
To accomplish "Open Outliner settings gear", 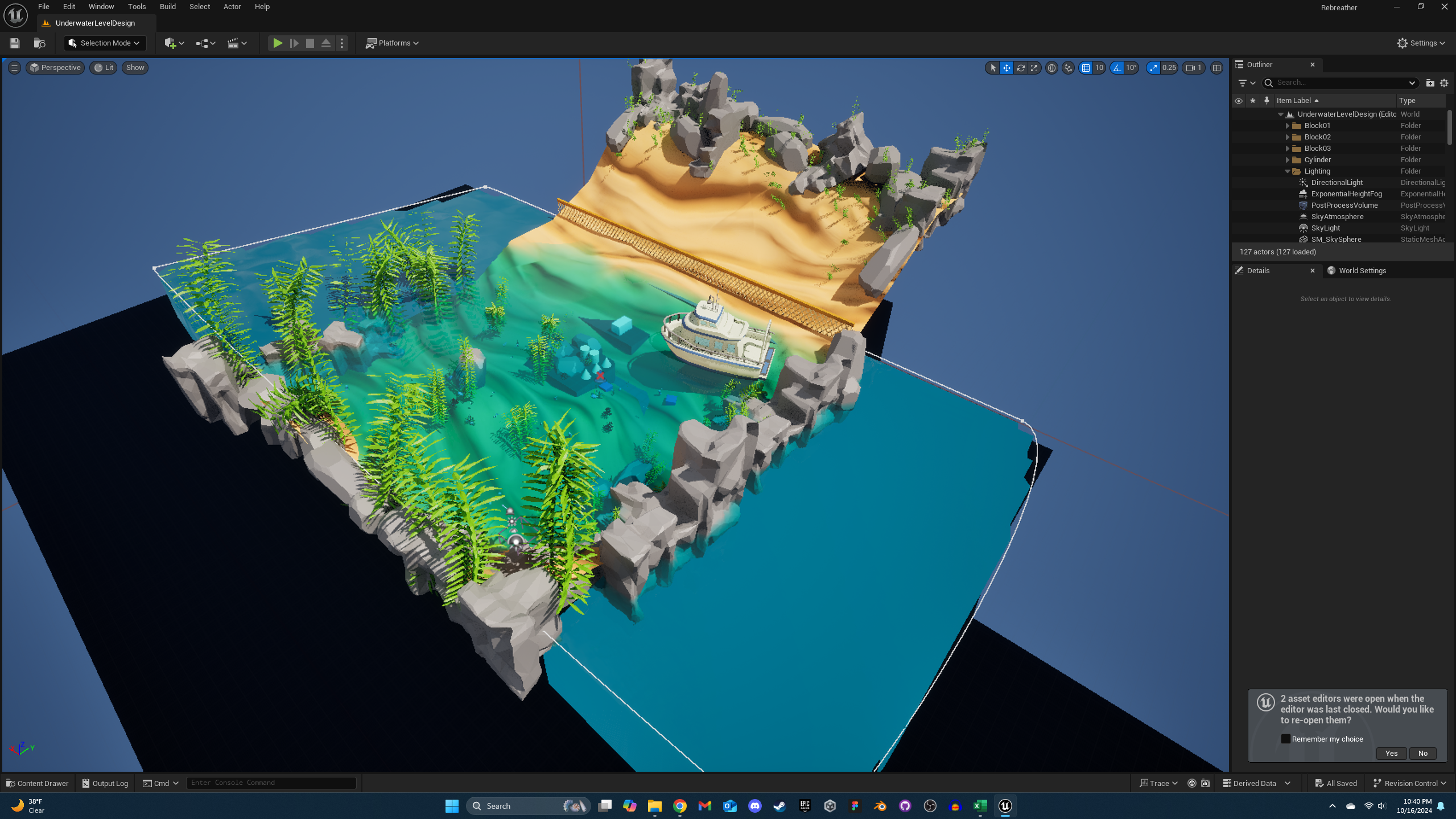I will (1444, 83).
